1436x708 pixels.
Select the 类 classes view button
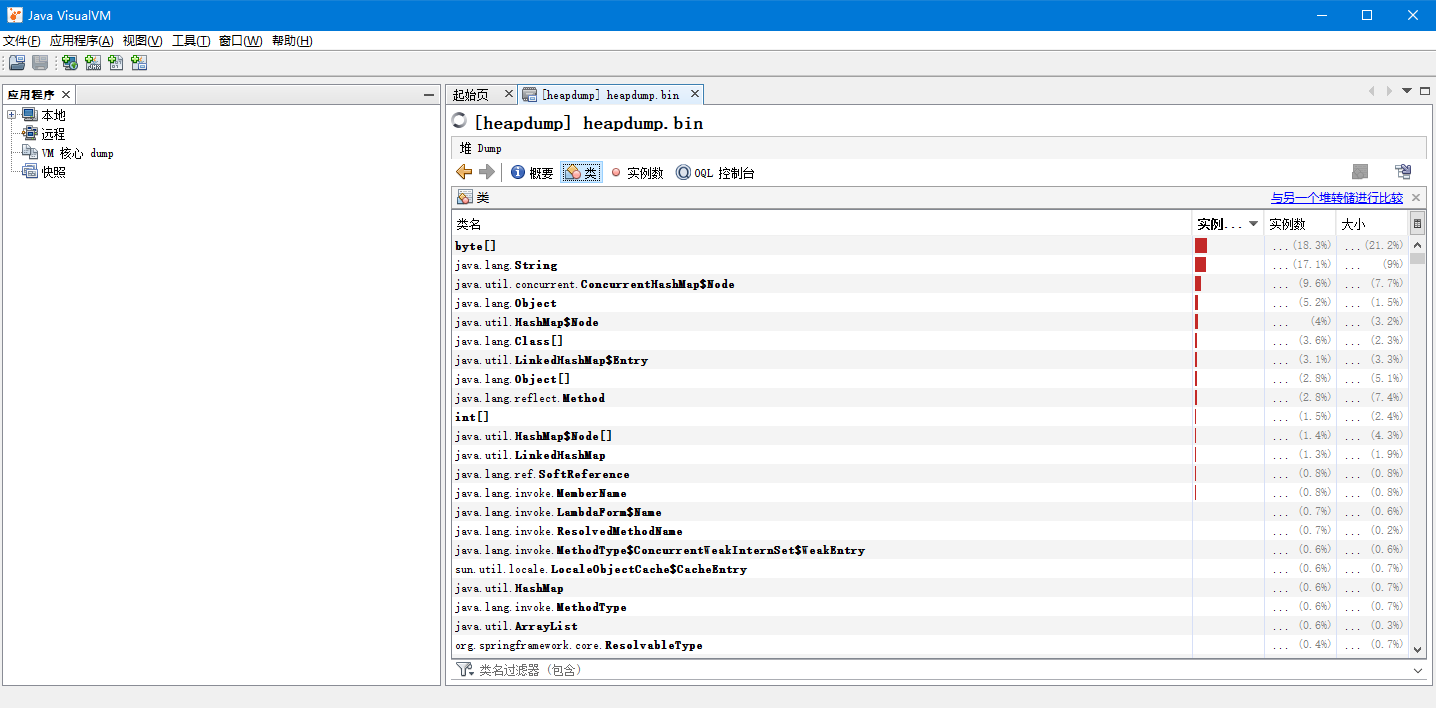581,173
